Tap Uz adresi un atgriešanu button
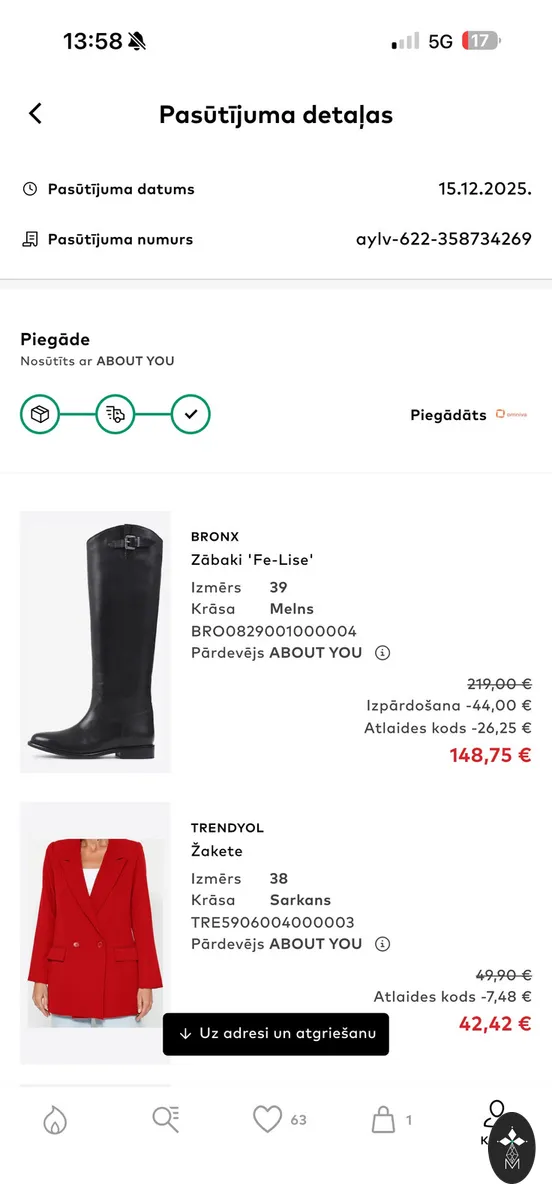552x1200 pixels. coord(276,1034)
